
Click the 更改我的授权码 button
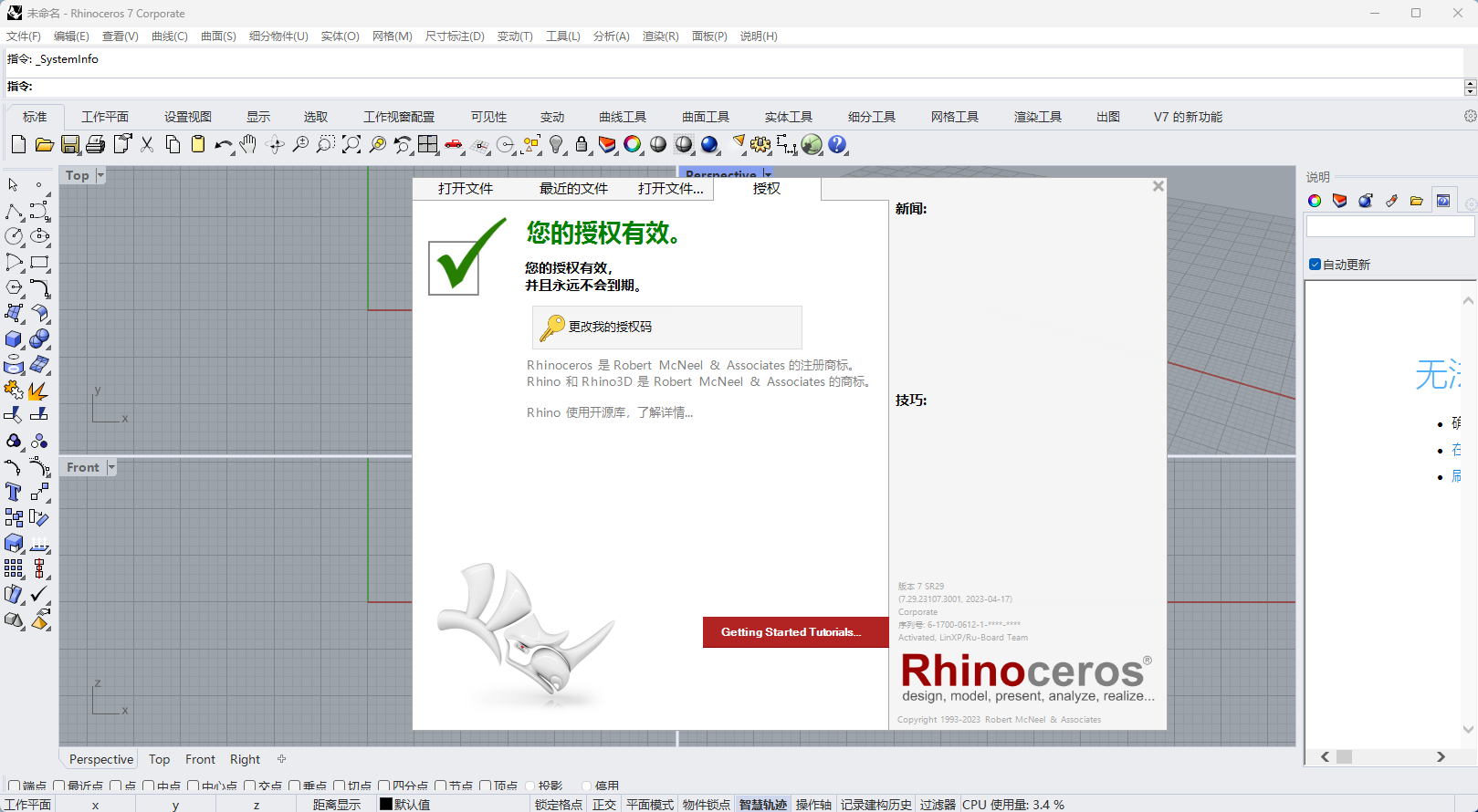coord(667,327)
